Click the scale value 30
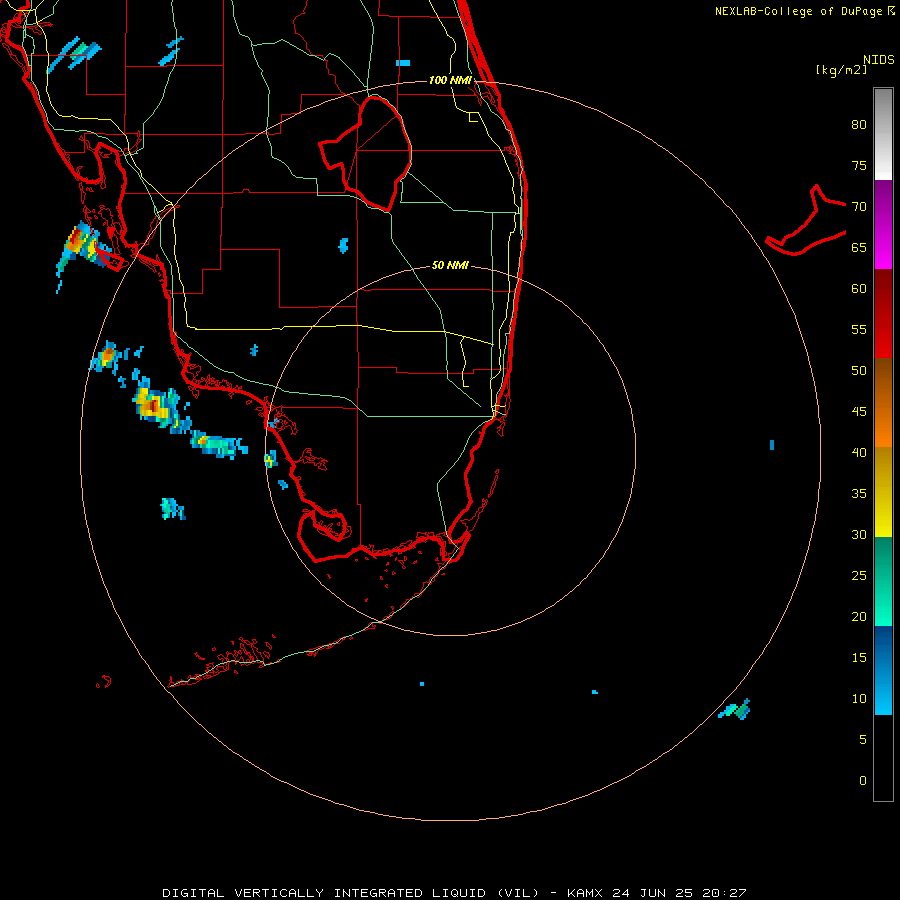 (859, 534)
